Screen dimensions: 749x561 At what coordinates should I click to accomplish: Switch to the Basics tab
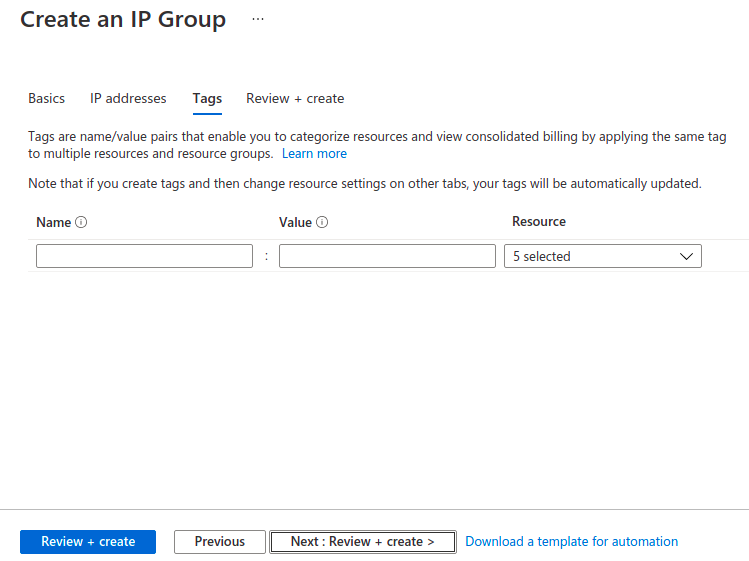(46, 98)
